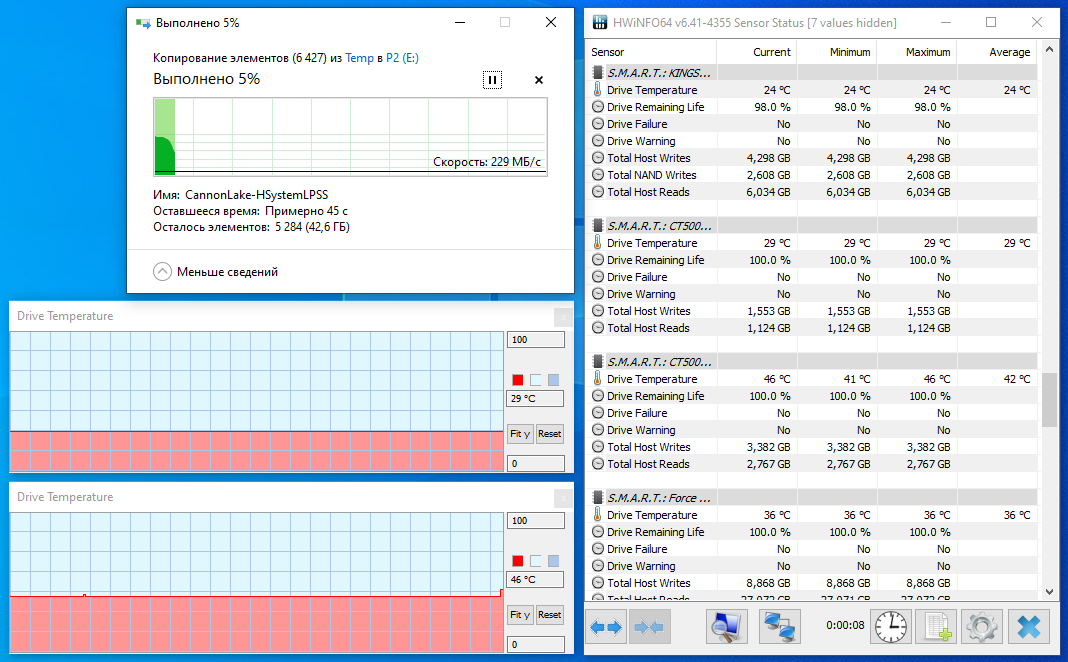
Task: Pause the file copy operation
Action: click(x=492, y=79)
